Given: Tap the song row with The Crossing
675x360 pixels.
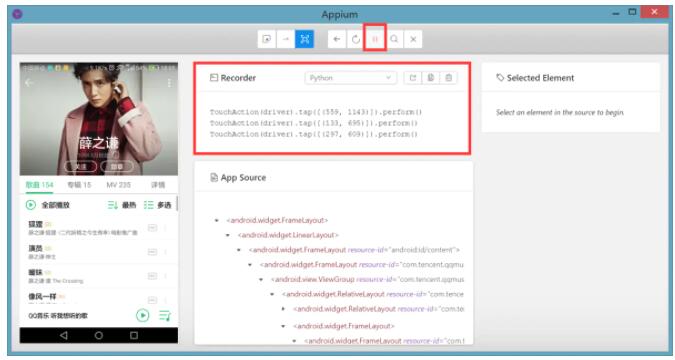Looking at the screenshot, I should tap(99, 276).
